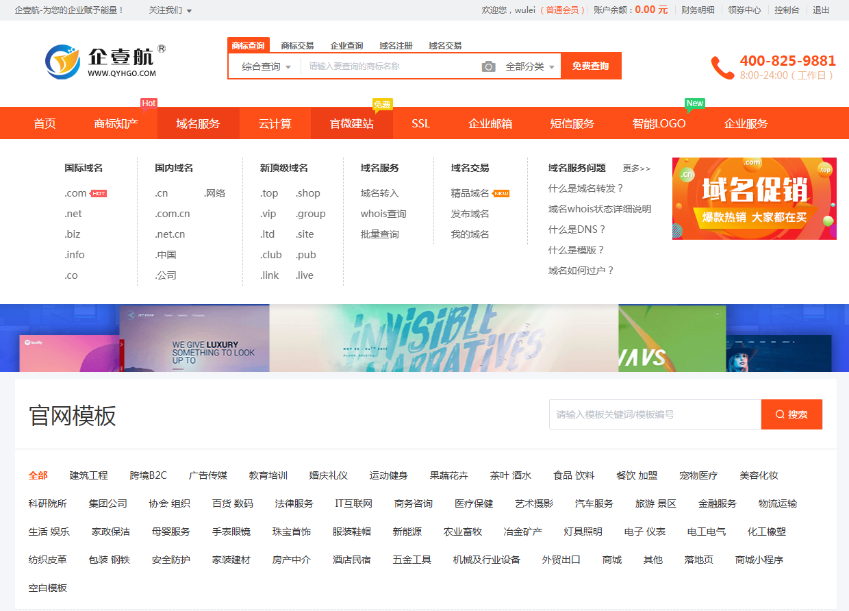Expand the 关注我们 dropdown in top bar
This screenshot has height=611, width=849.
(170, 10)
